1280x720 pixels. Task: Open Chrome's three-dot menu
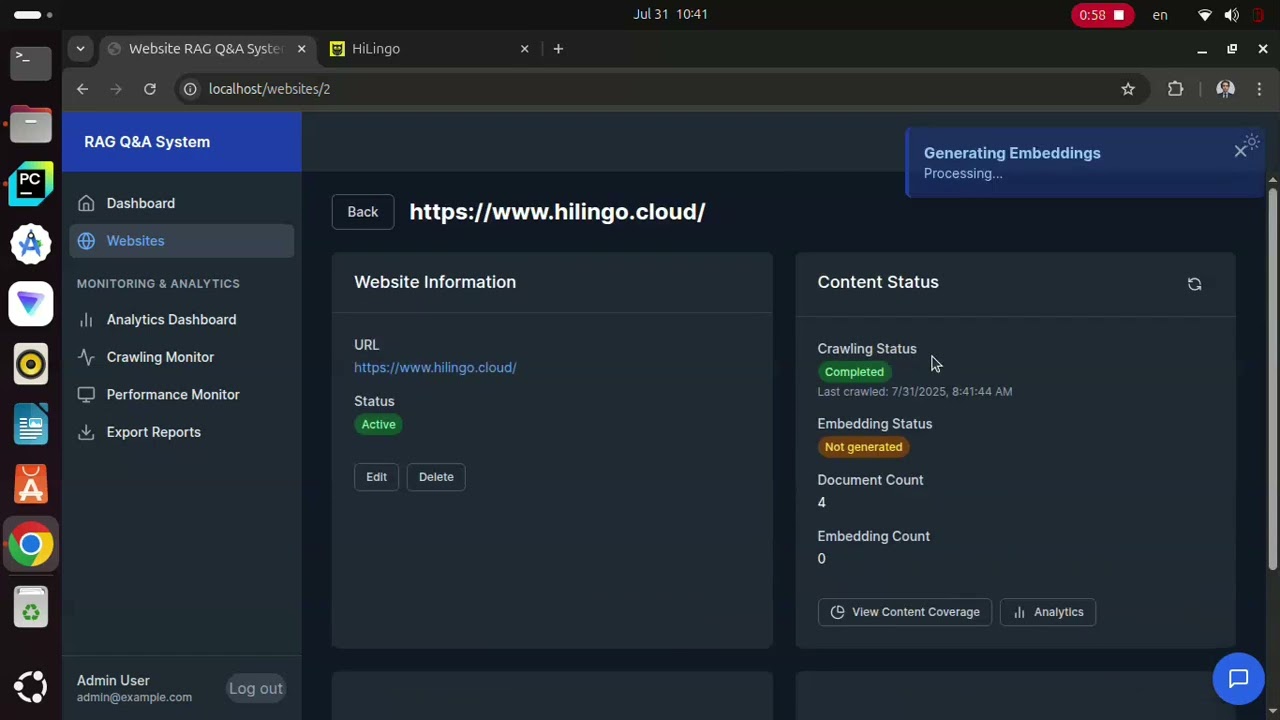[x=1259, y=89]
